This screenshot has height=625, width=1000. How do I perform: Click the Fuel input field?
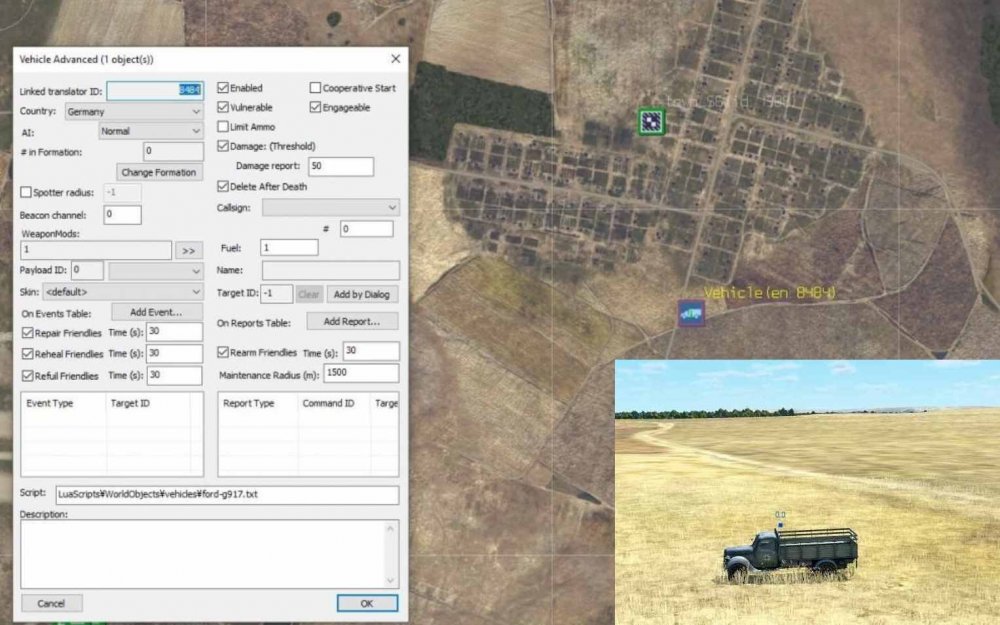tap(289, 247)
